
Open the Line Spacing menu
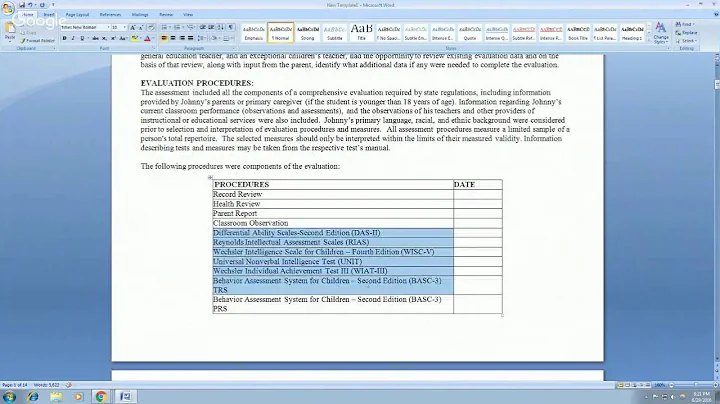pos(202,38)
